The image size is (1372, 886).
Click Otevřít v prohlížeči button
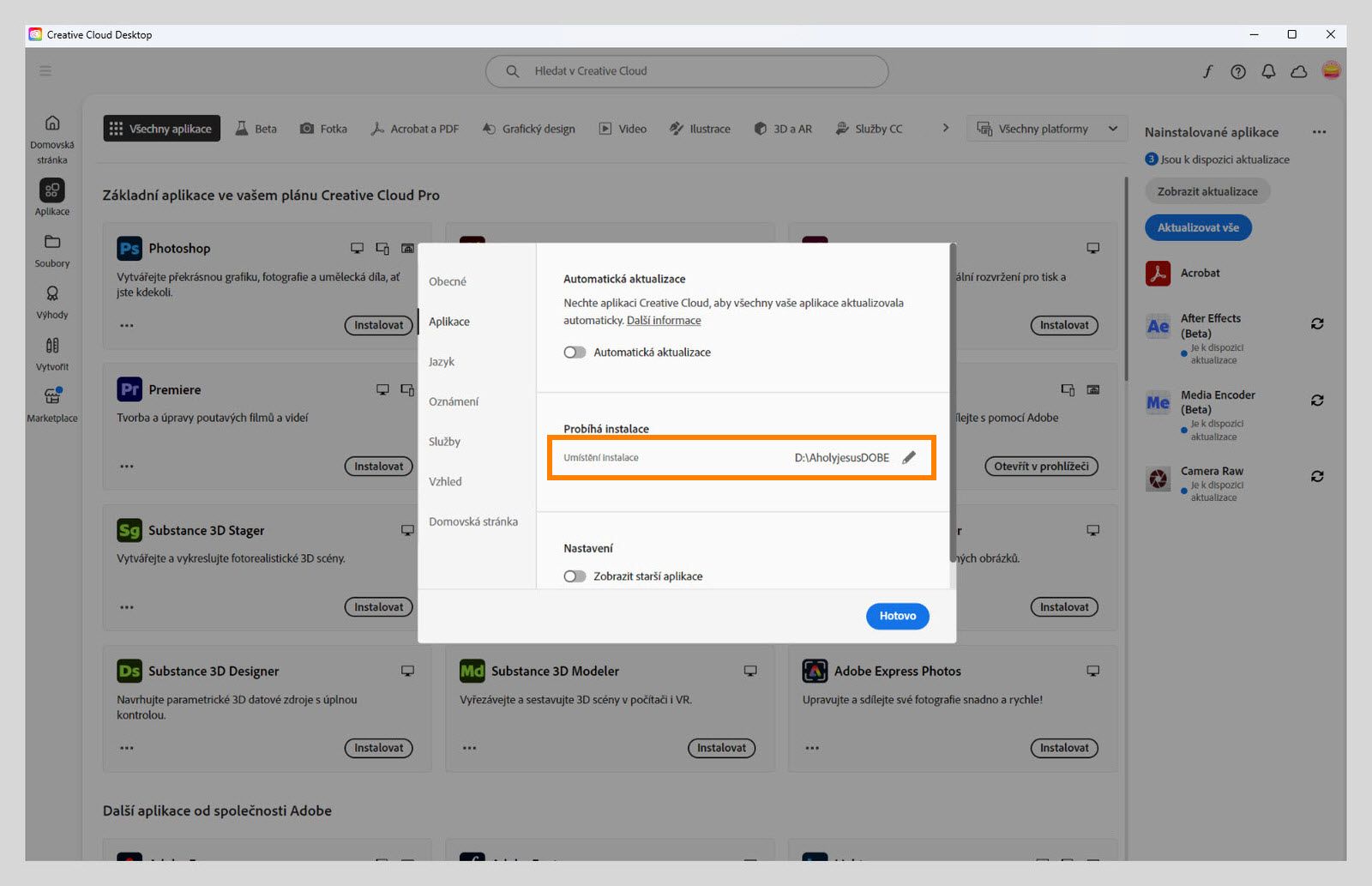pos(1041,467)
